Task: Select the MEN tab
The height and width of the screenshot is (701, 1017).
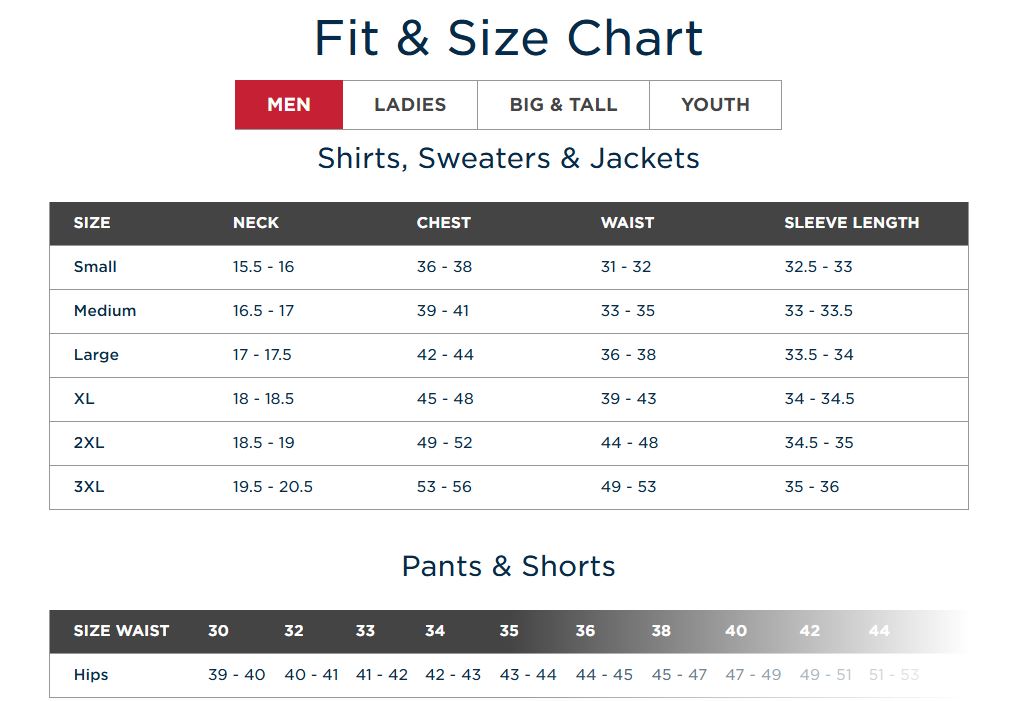Action: pos(289,104)
